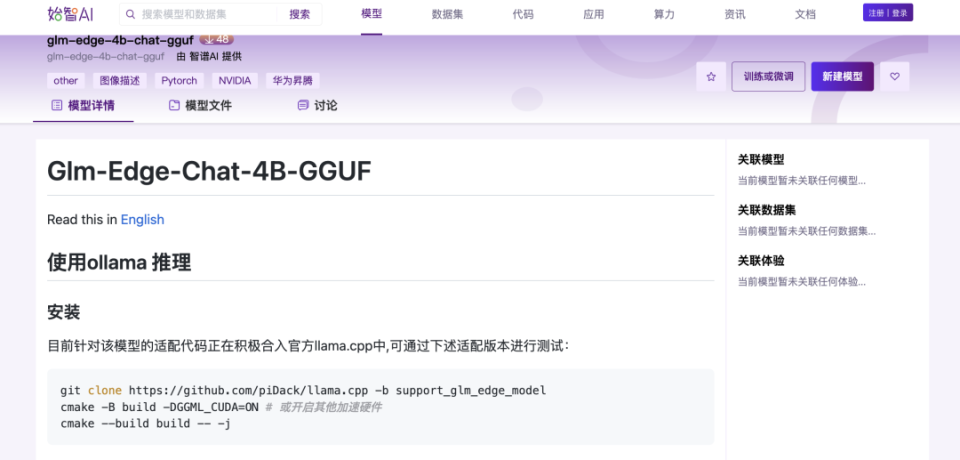Open the English readme link
The height and width of the screenshot is (460, 960).
[x=142, y=219]
